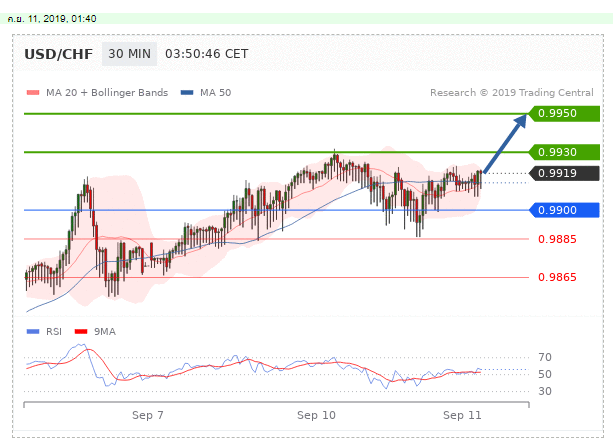Click the USD/CHF pair title

[59, 54]
